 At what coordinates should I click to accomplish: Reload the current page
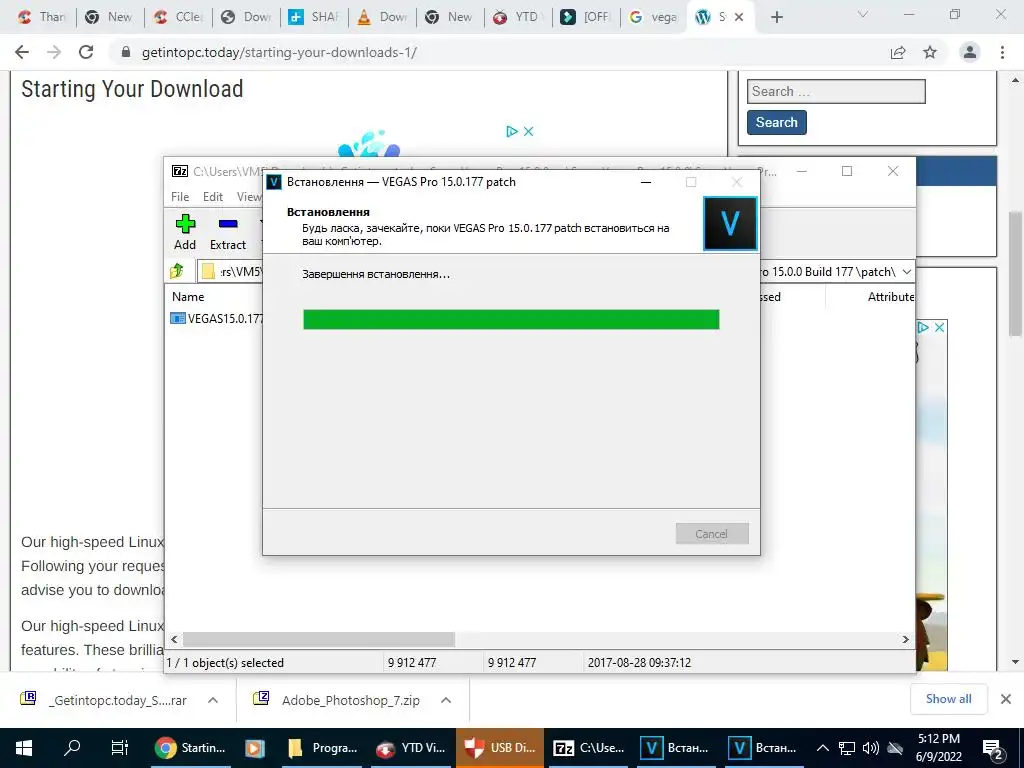pos(86,52)
